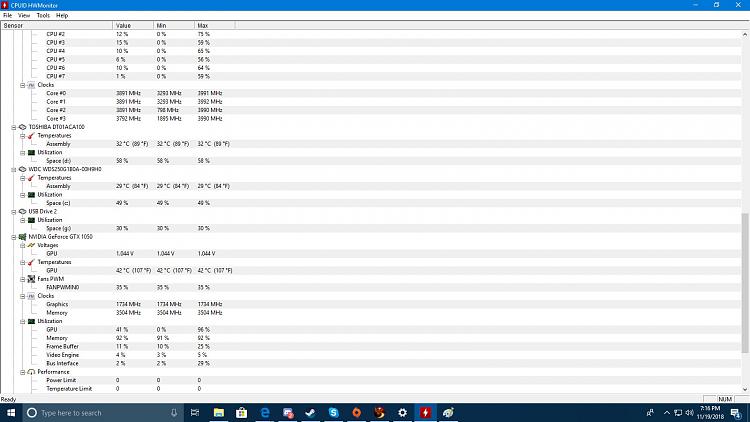Click the Voltages lightning icon under NVIDIA

click(31, 245)
